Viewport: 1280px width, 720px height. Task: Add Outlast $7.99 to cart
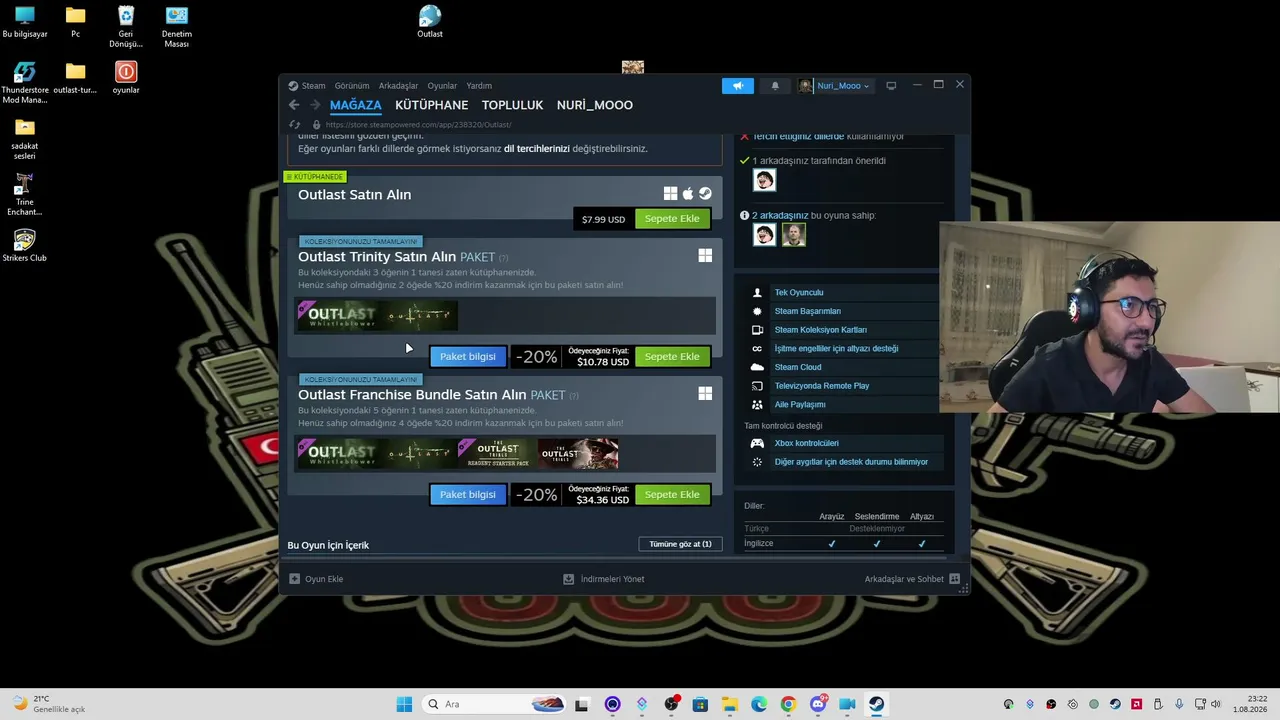(x=672, y=219)
